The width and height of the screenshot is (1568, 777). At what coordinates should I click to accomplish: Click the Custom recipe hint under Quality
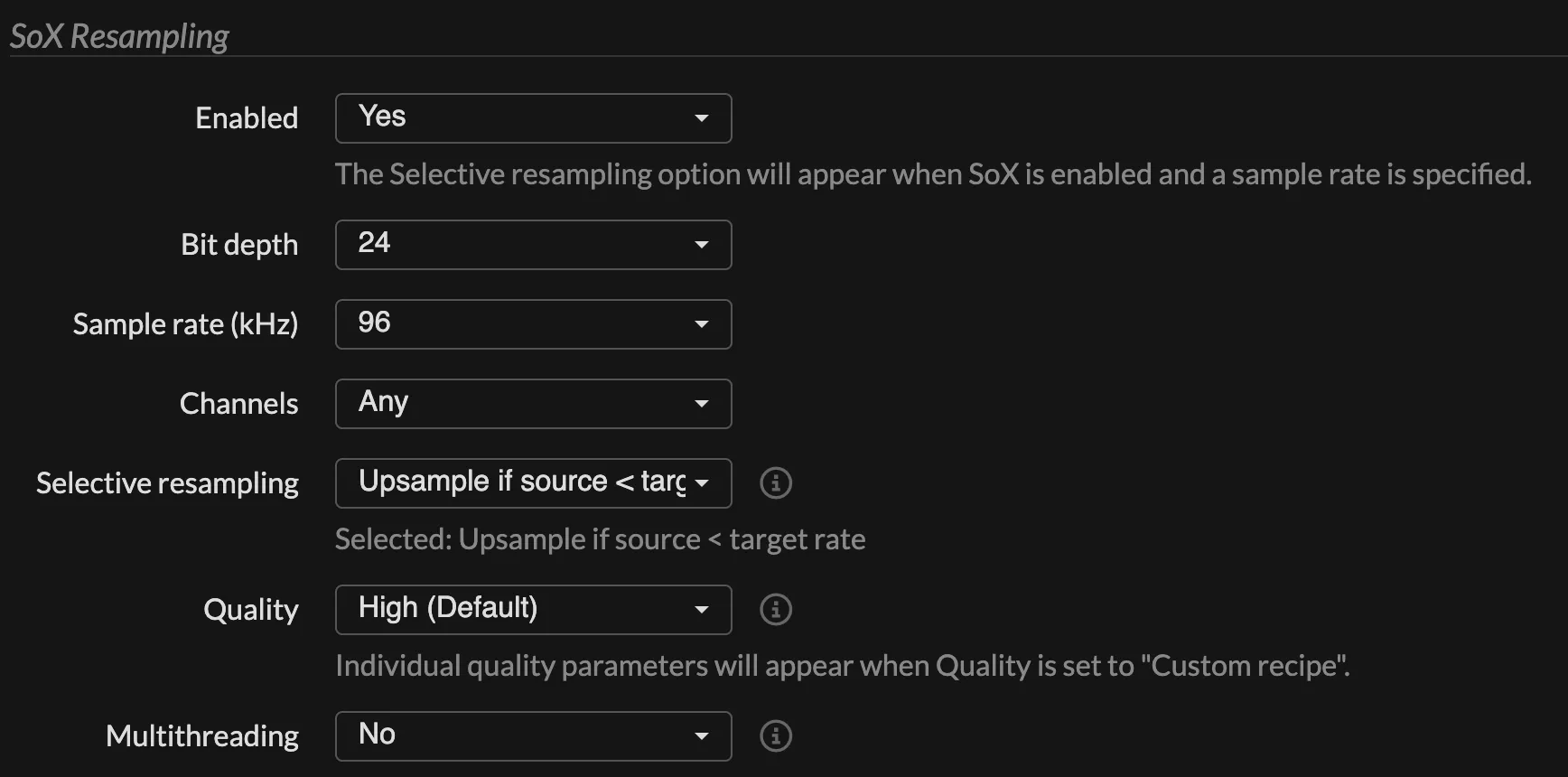pos(842,666)
